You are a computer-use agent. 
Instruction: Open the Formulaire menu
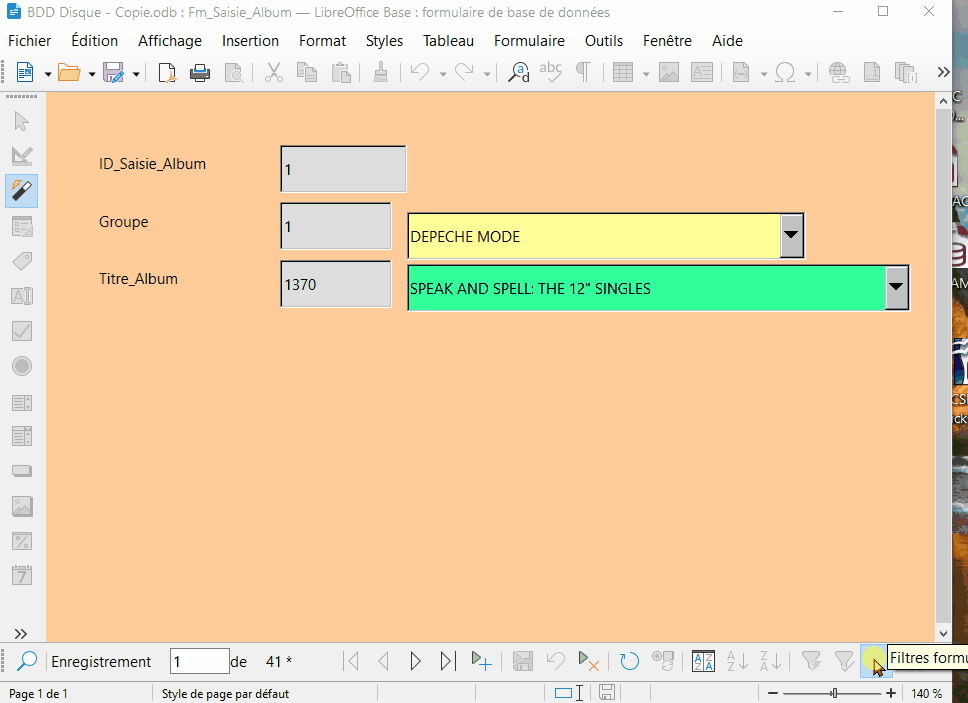pyautogui.click(x=529, y=41)
